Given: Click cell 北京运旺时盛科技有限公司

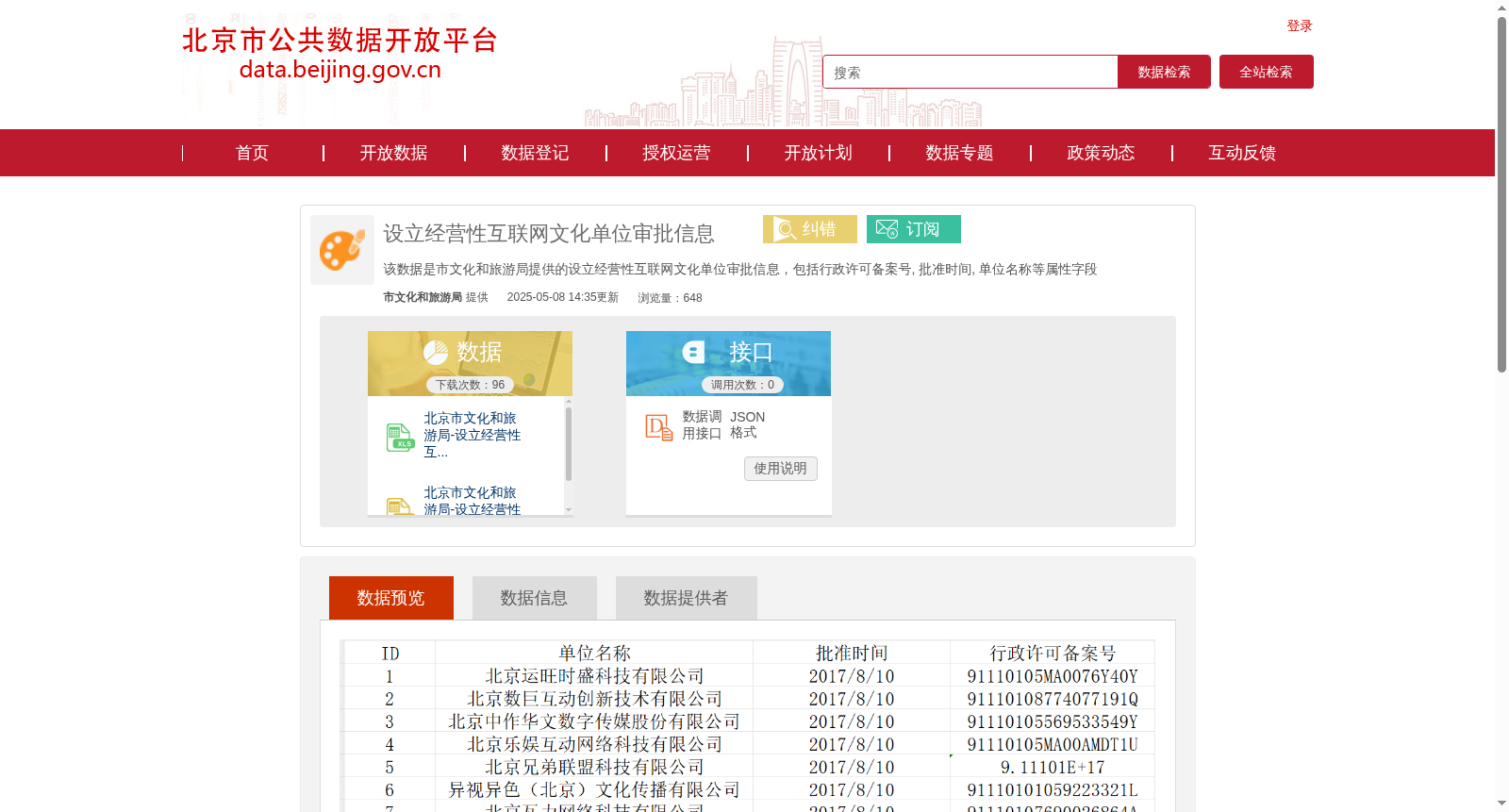Looking at the screenshot, I should [x=594, y=676].
